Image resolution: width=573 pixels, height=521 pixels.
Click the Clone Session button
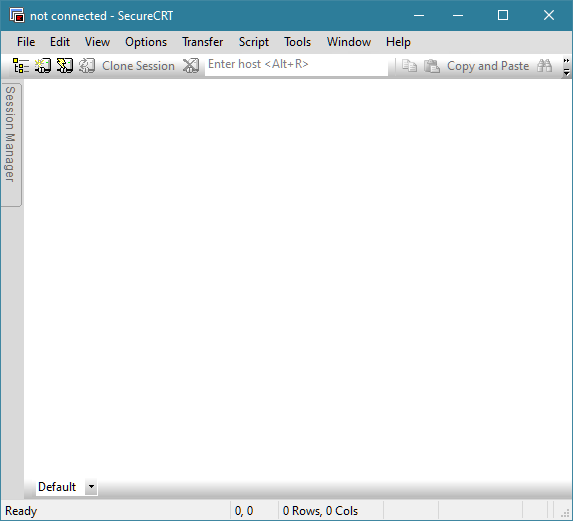coord(138,66)
